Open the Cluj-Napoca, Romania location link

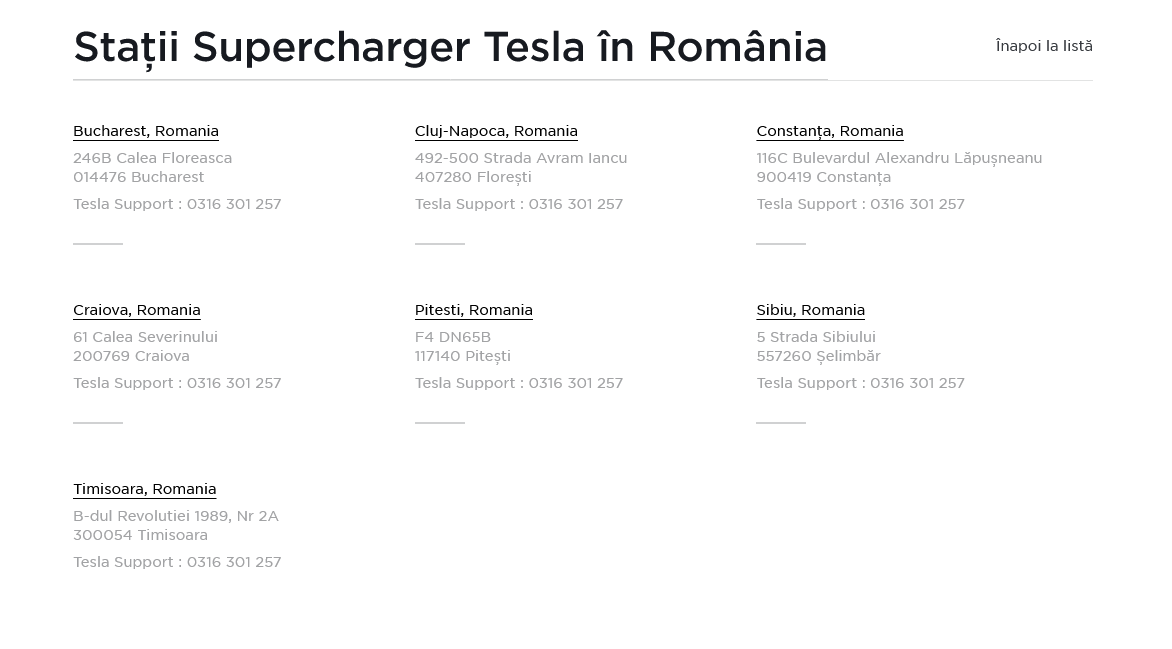click(496, 131)
